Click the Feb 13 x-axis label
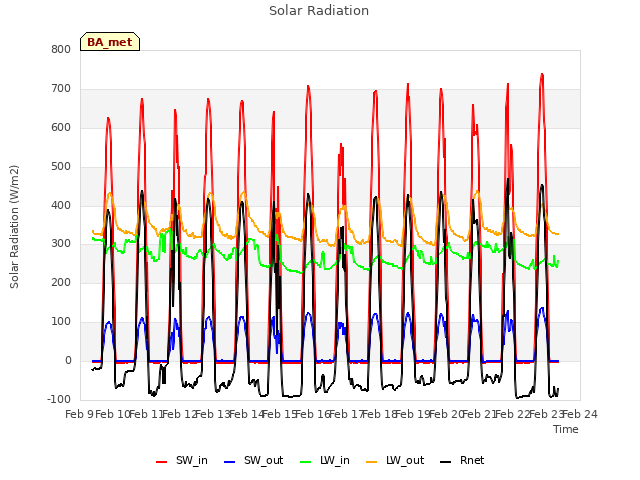The height and width of the screenshot is (480, 640). click(213, 414)
